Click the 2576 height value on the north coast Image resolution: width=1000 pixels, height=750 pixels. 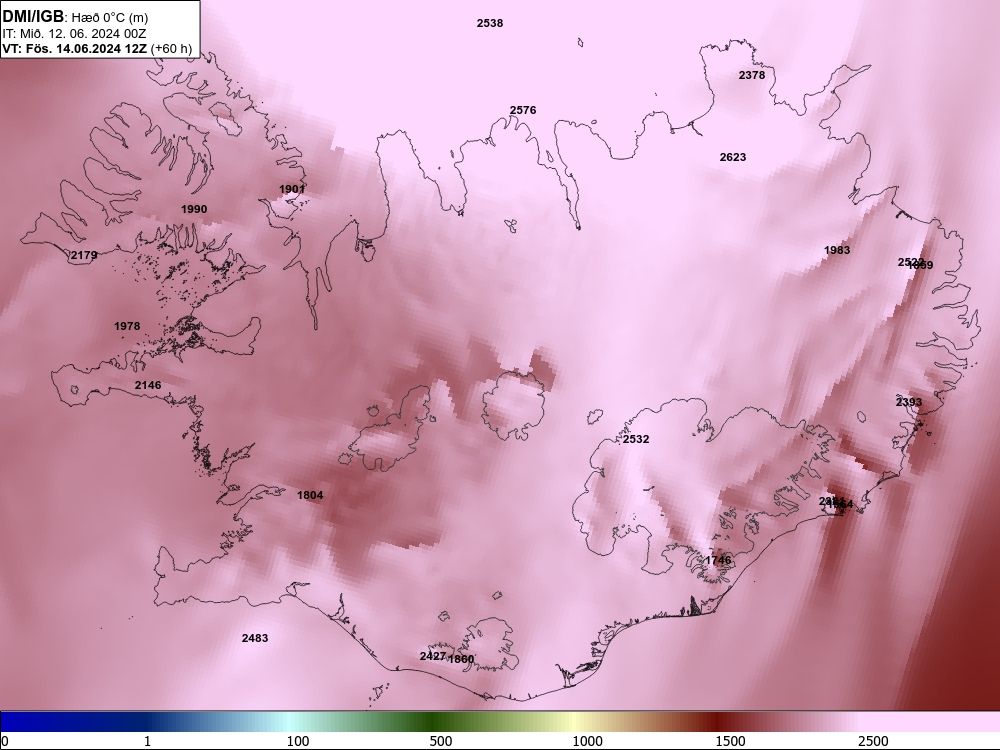523,110
